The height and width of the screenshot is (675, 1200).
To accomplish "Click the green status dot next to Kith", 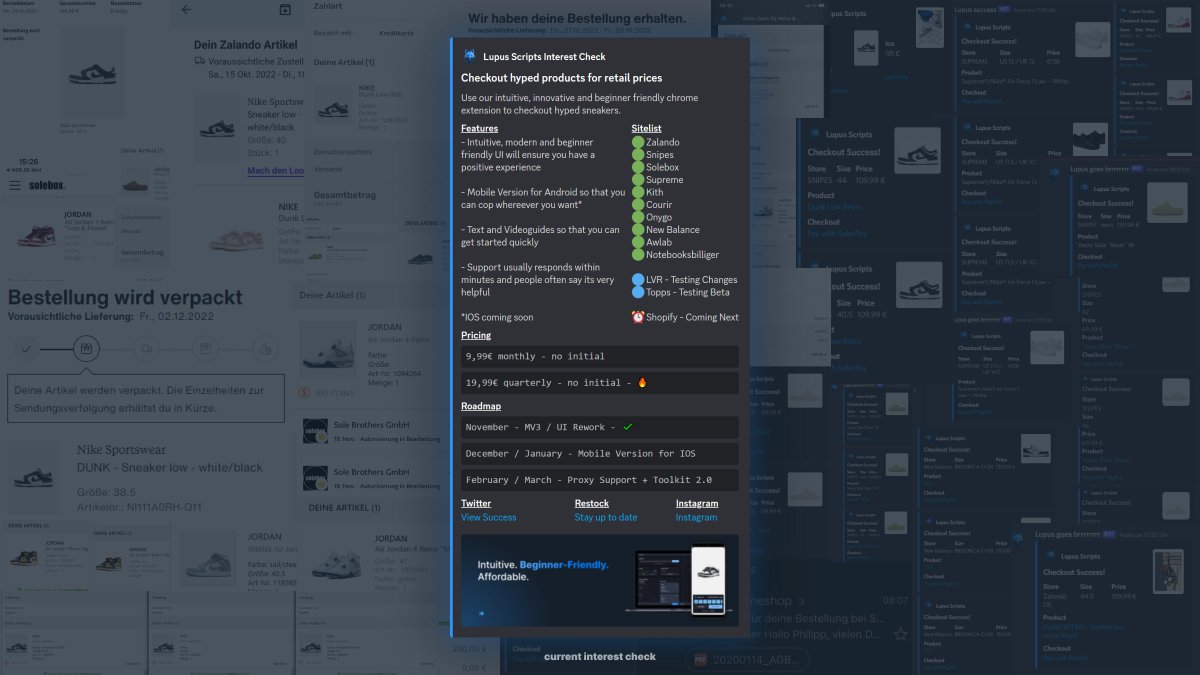I will [x=638, y=192].
